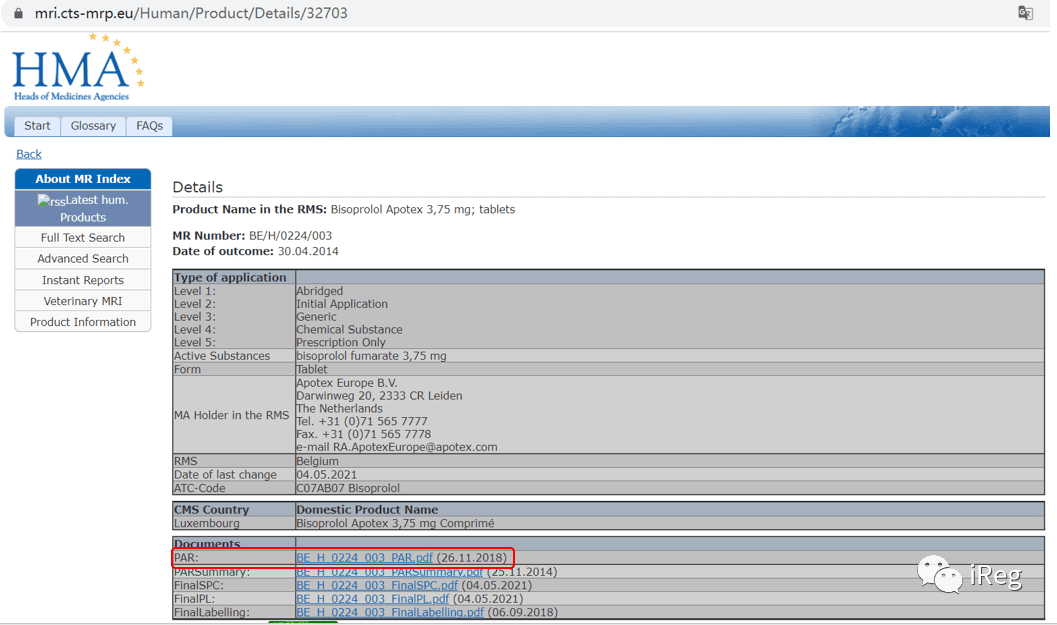Select About MR Index in sidebar
The height and width of the screenshot is (625, 1057).
click(x=83, y=179)
